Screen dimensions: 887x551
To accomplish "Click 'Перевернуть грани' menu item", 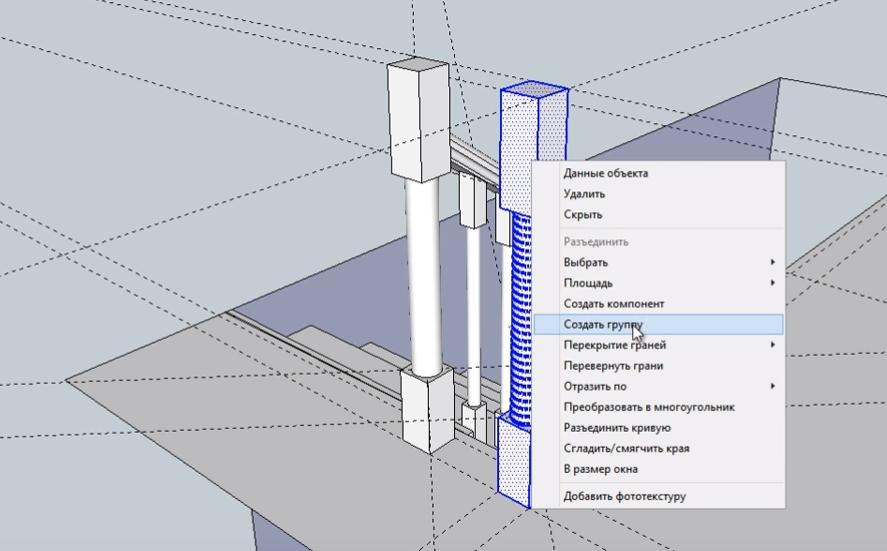I will point(612,366).
